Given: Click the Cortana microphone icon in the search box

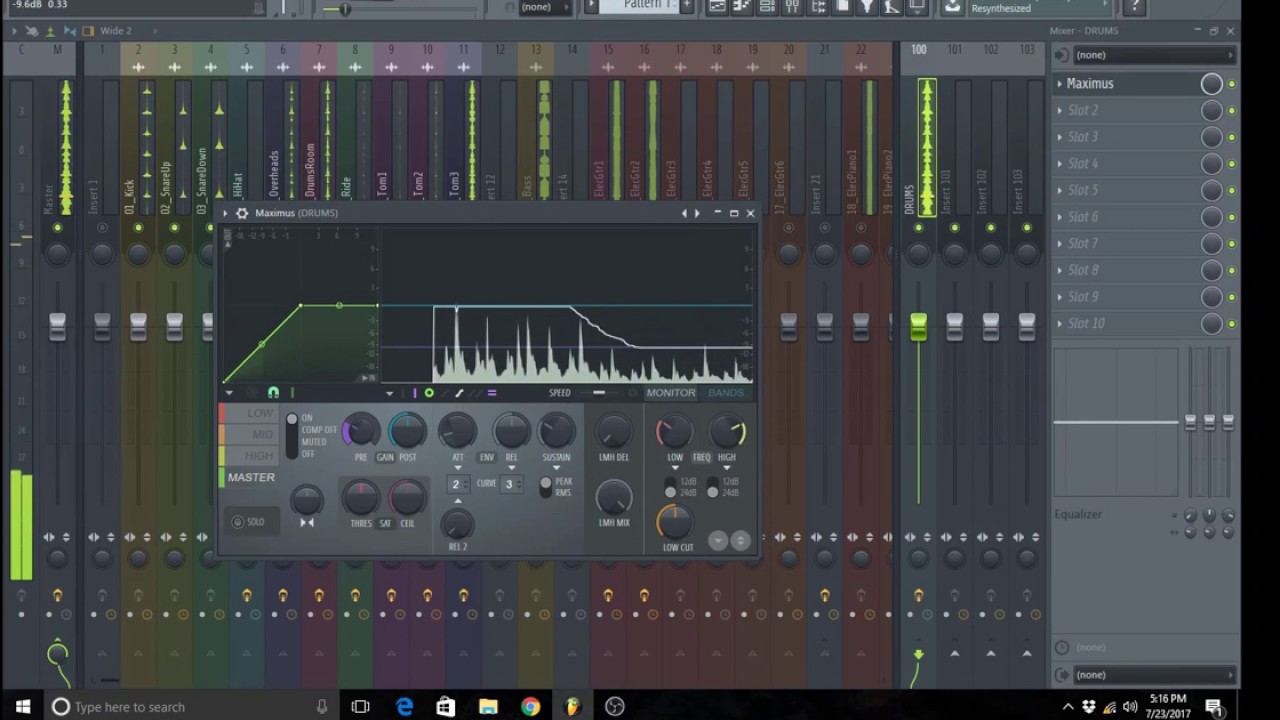Looking at the screenshot, I should 322,707.
